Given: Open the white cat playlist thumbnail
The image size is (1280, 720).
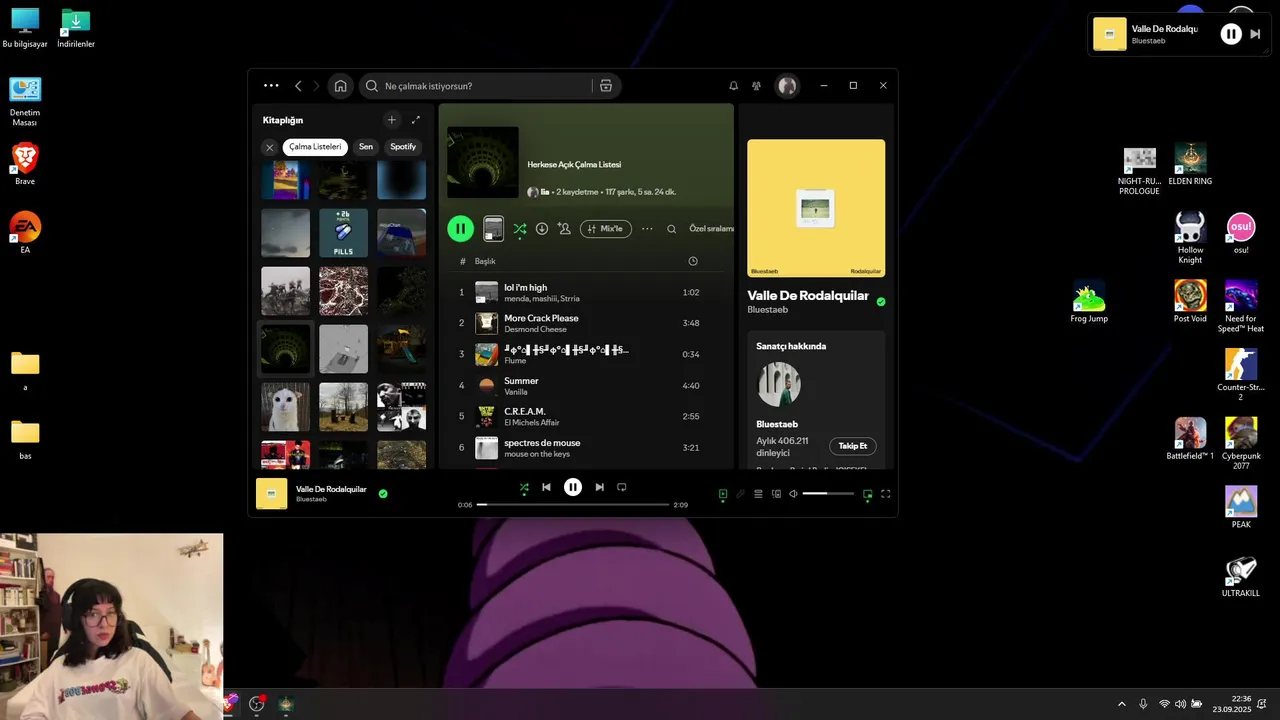Looking at the screenshot, I should point(285,407).
